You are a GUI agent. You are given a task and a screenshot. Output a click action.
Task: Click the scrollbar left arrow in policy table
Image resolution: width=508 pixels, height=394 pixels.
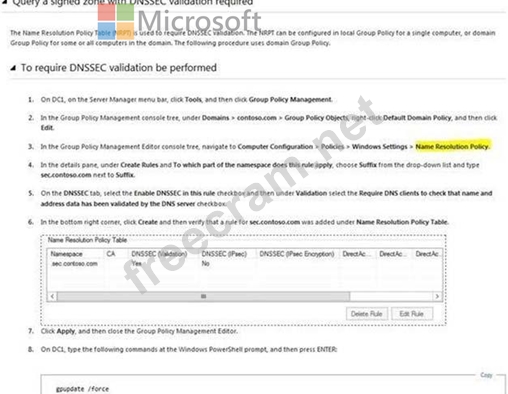point(52,296)
